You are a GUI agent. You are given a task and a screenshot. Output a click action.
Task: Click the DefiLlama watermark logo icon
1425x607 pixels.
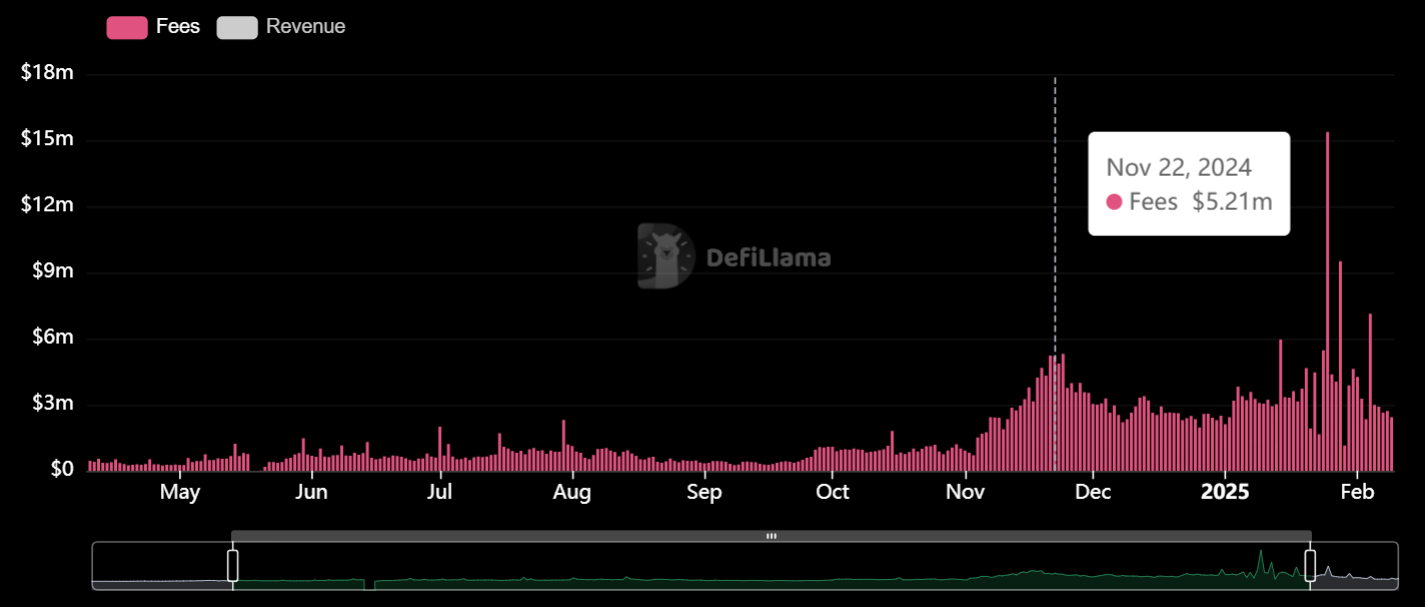pyautogui.click(x=665, y=256)
